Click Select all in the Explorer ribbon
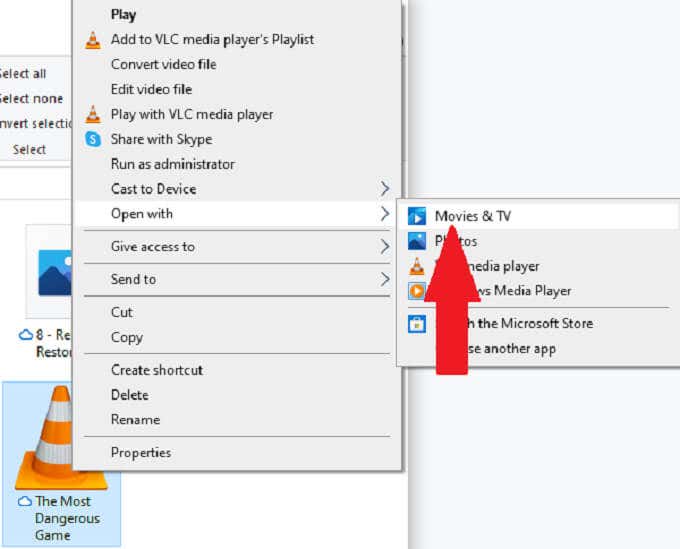This screenshot has height=549, width=680. point(23,74)
